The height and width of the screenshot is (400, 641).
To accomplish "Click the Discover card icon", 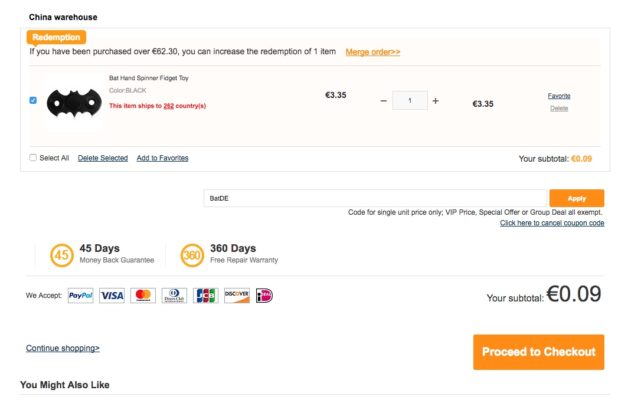I will [237, 295].
